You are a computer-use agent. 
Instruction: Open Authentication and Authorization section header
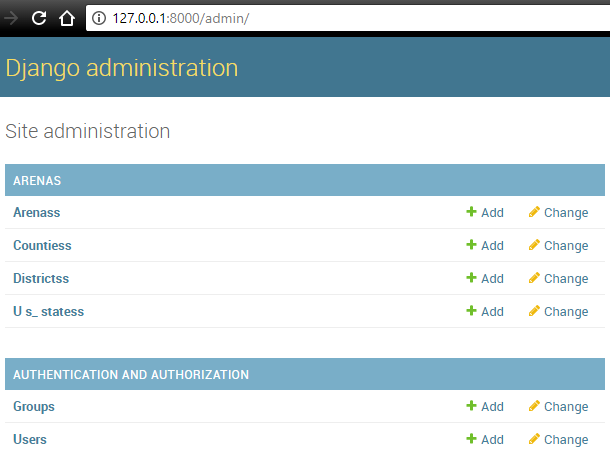pyautogui.click(x=131, y=374)
